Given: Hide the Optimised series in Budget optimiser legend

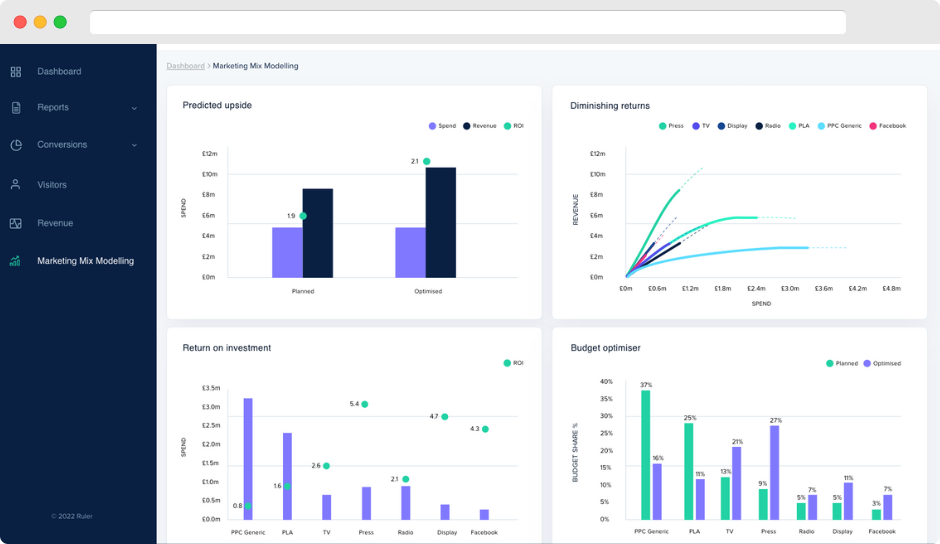Looking at the screenshot, I should (882, 363).
